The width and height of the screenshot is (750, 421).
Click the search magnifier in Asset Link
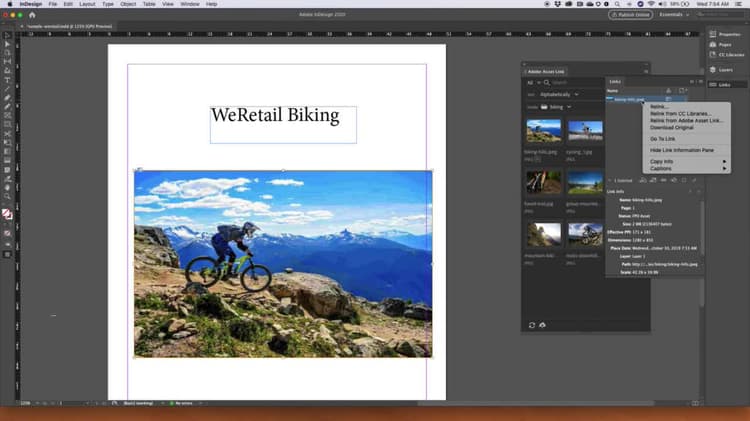click(547, 82)
